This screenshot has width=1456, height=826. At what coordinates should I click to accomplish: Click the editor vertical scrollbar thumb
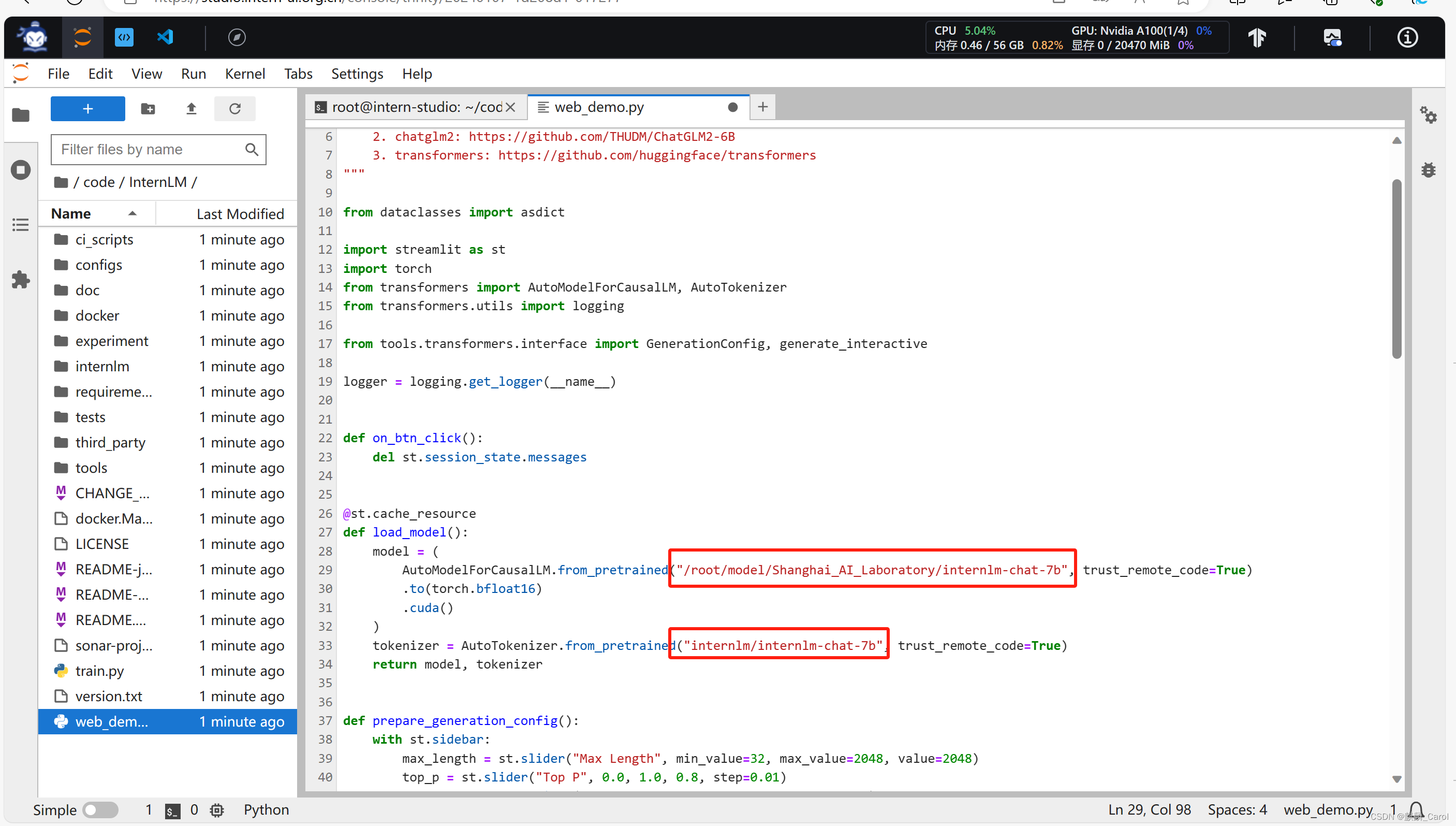1396,269
